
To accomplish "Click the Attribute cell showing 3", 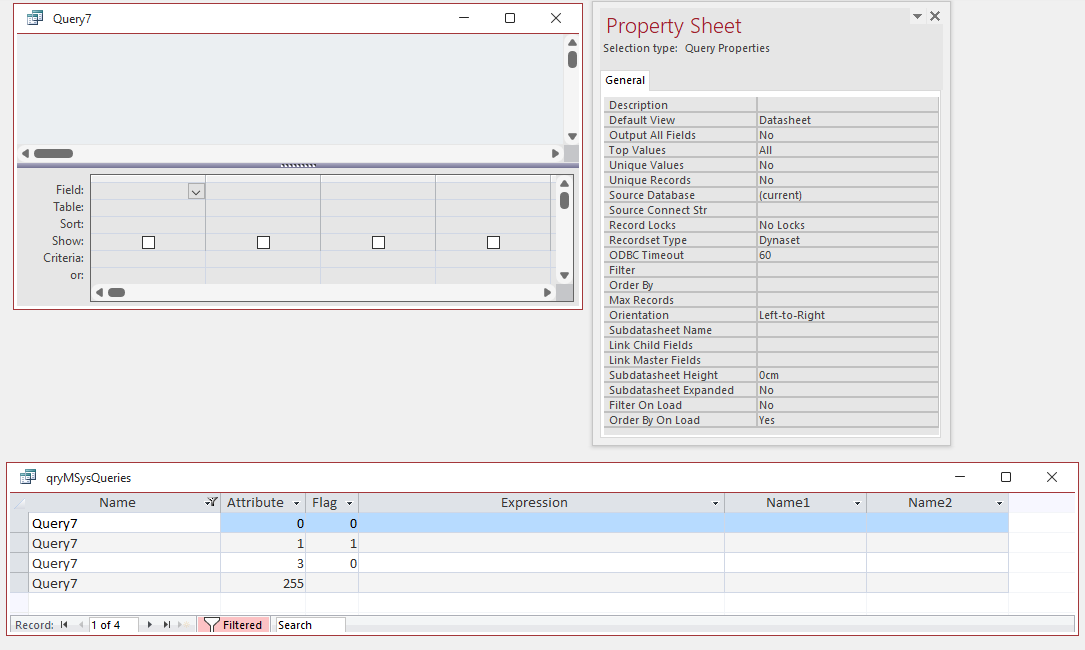I will click(x=263, y=563).
